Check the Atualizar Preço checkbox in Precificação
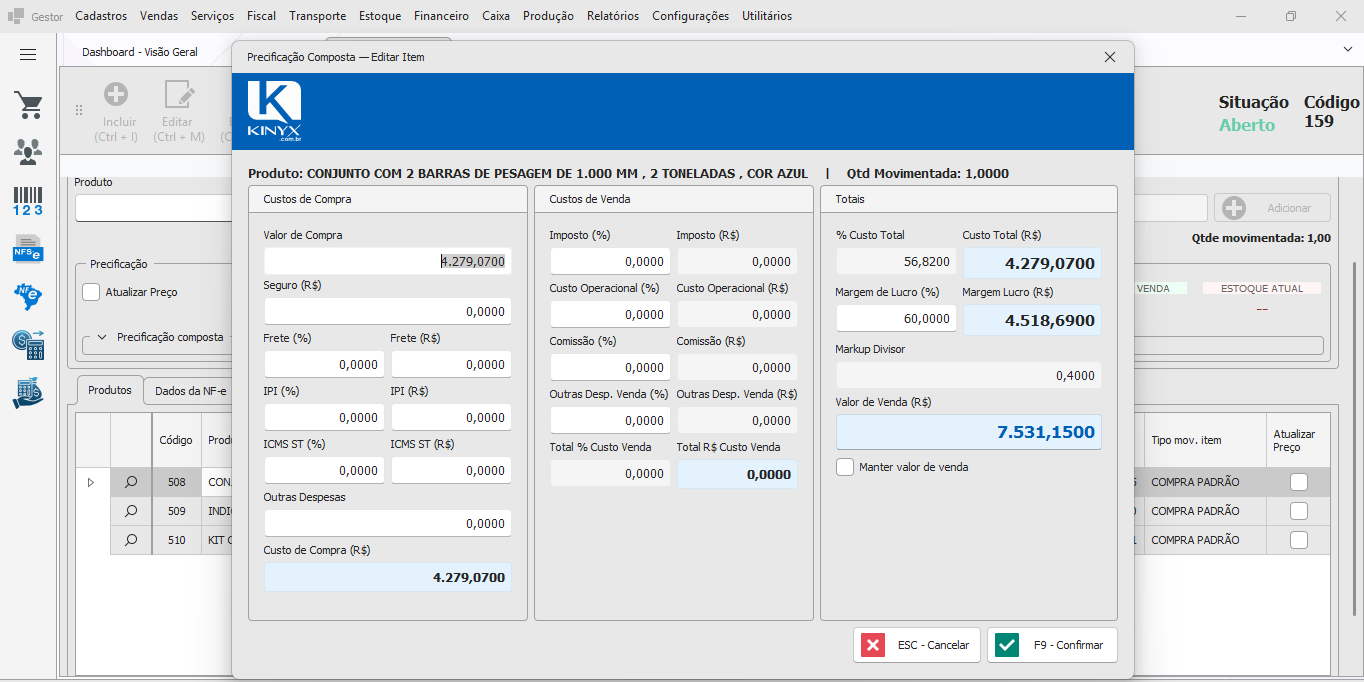1364x682 pixels. point(91,292)
